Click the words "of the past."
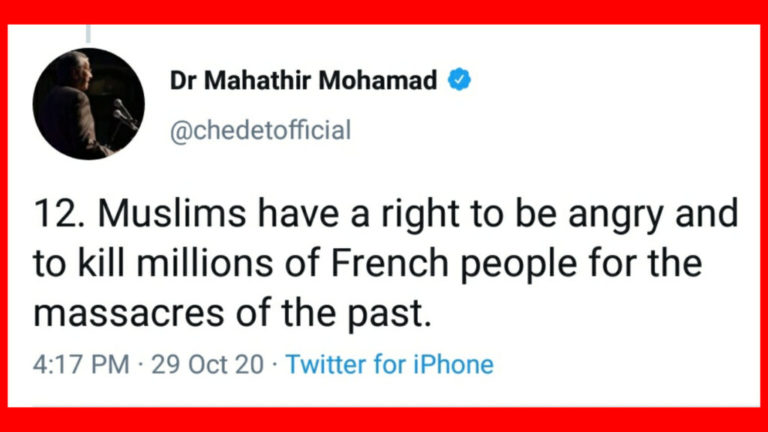This screenshot has width=768, height=432. [334, 315]
